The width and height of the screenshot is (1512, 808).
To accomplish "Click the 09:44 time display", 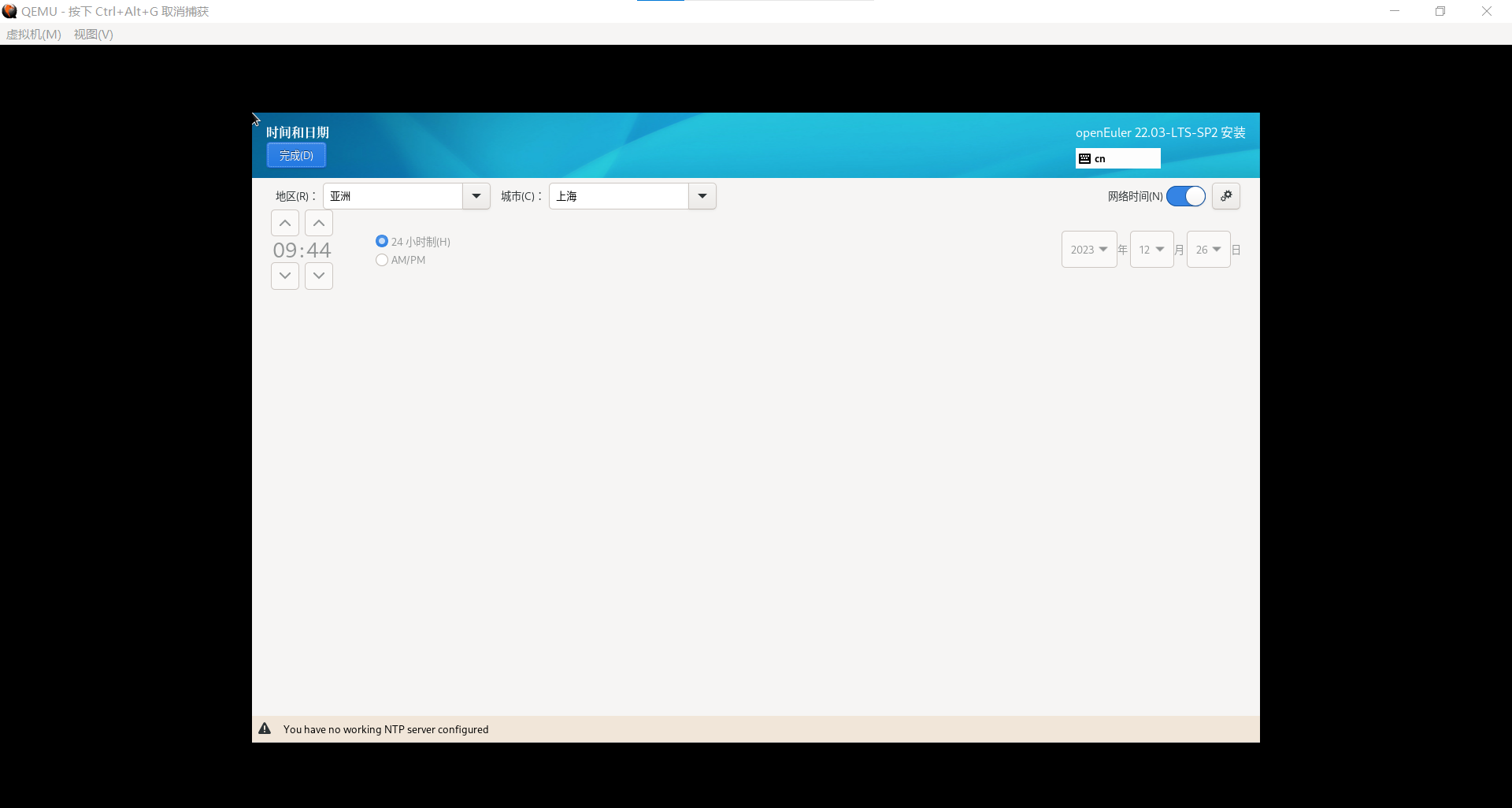I will 302,250.
